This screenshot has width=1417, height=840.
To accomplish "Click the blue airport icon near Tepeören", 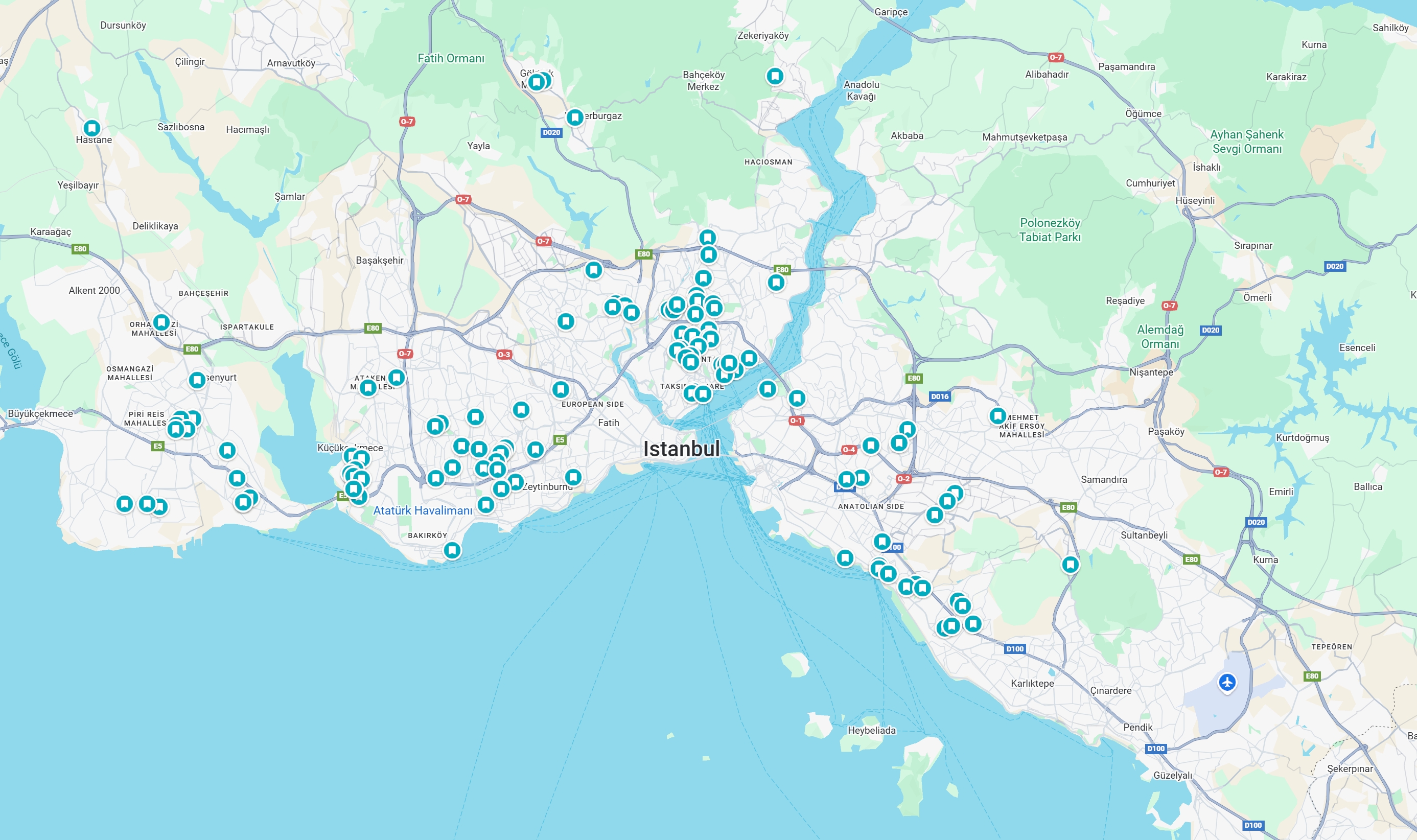I will 1227,682.
